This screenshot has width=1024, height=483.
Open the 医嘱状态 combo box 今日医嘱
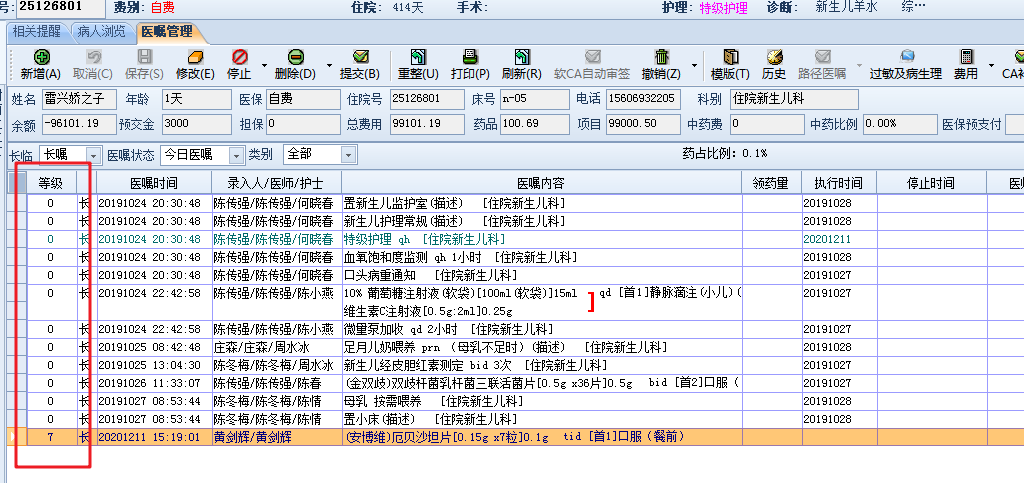[x=202, y=155]
